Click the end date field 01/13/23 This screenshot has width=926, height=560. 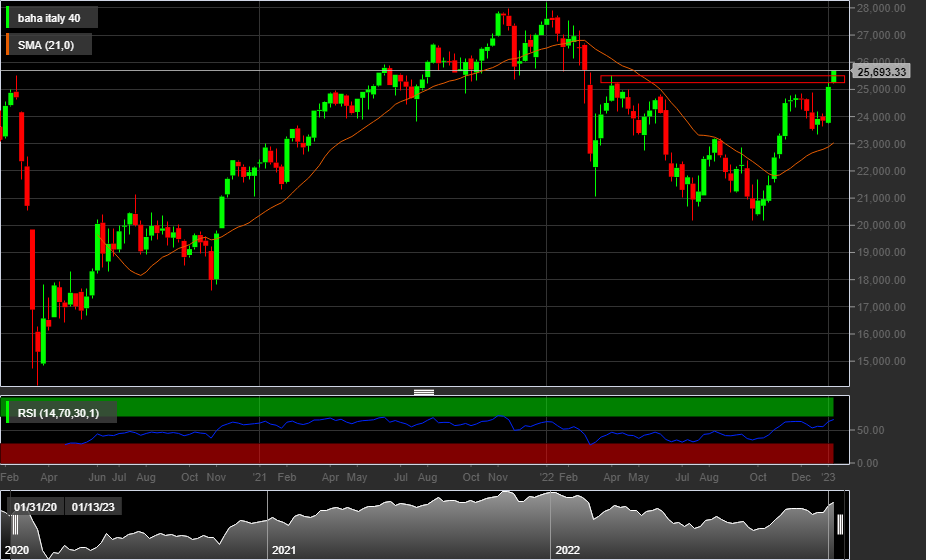pyautogui.click(x=93, y=507)
